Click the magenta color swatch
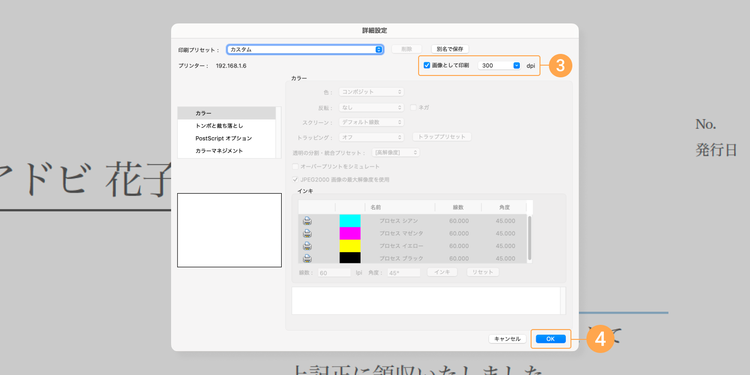 pyautogui.click(x=350, y=233)
